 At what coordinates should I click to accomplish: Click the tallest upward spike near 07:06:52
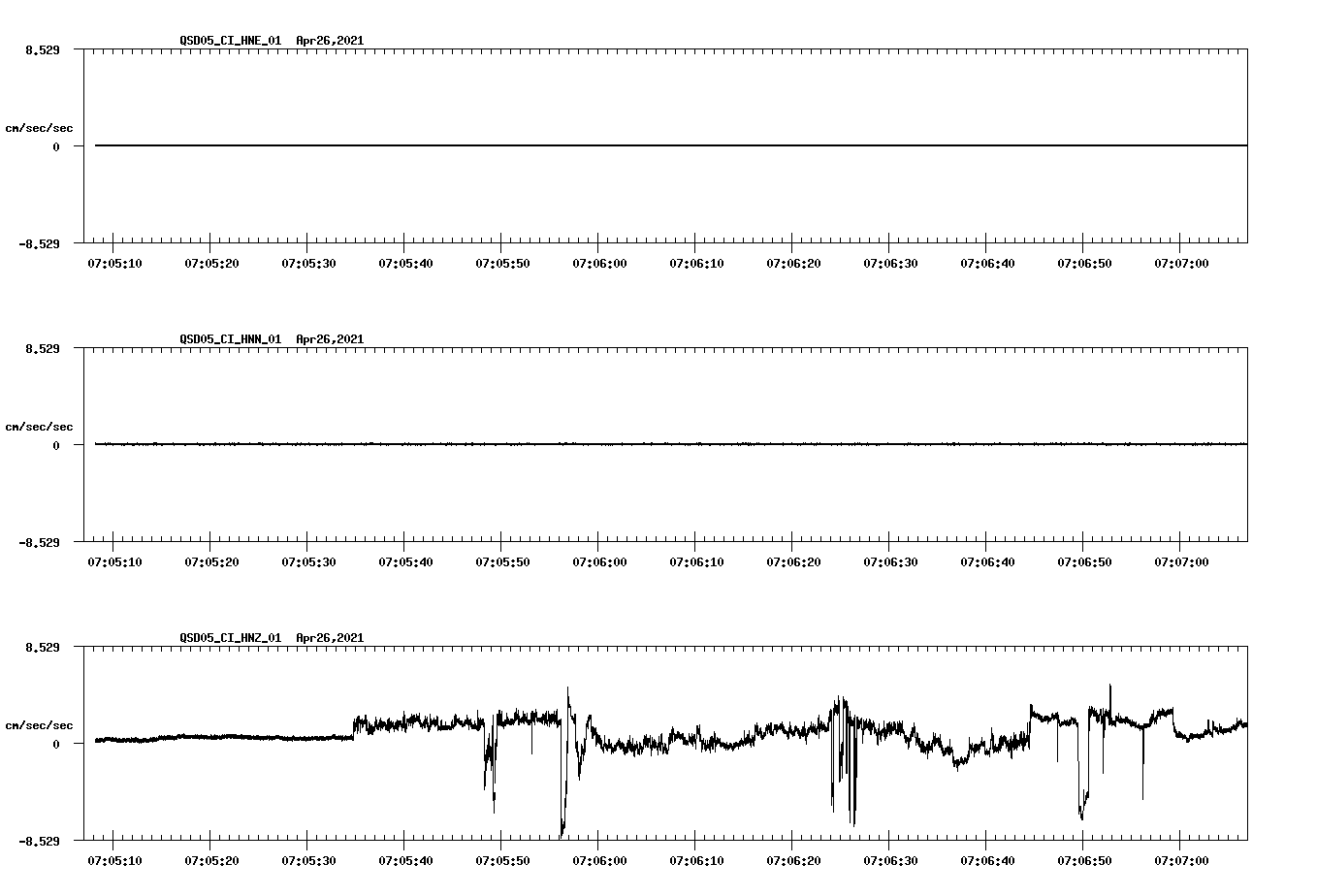(x=1109, y=688)
